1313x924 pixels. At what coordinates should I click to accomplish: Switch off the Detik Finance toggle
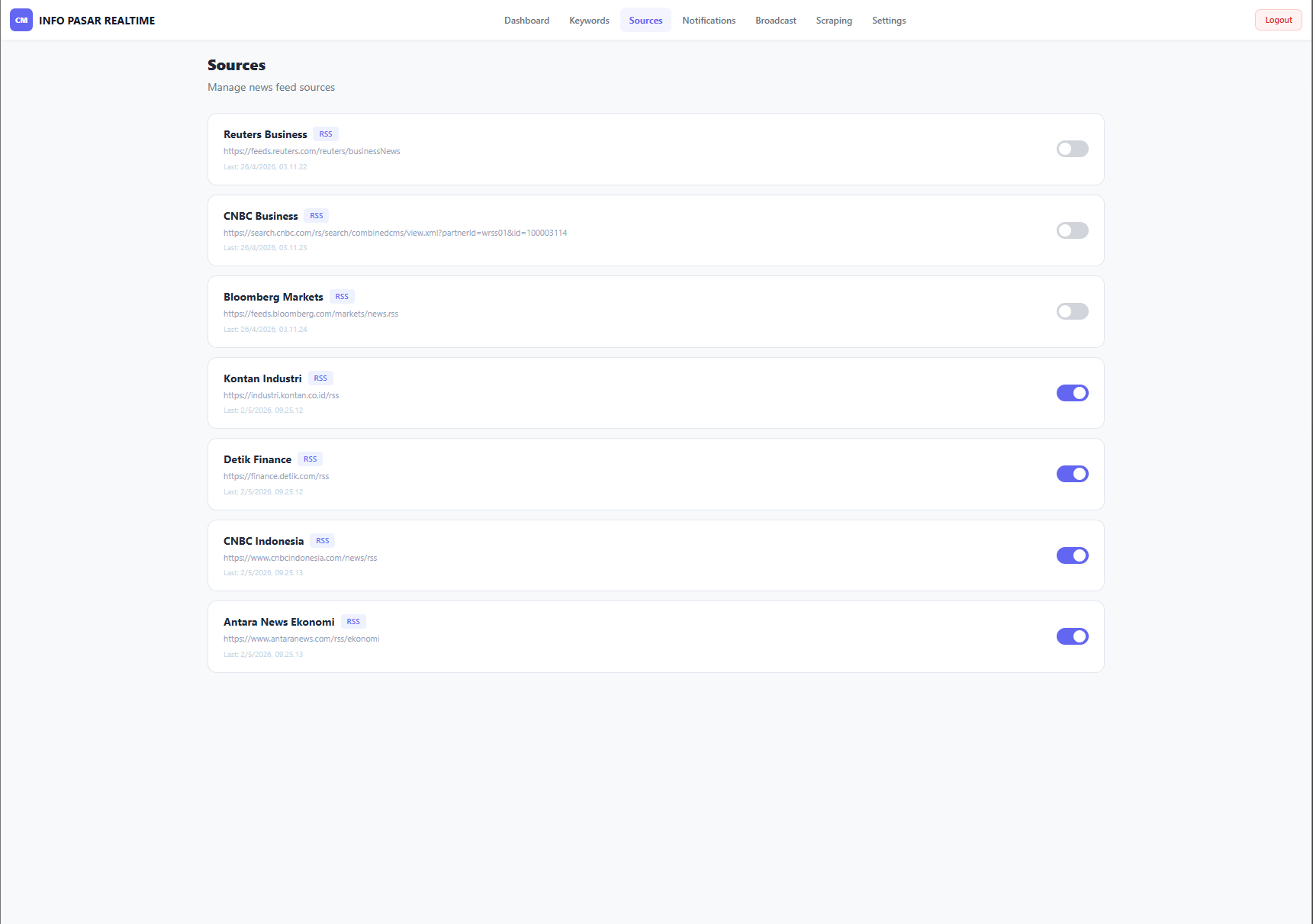click(x=1072, y=474)
